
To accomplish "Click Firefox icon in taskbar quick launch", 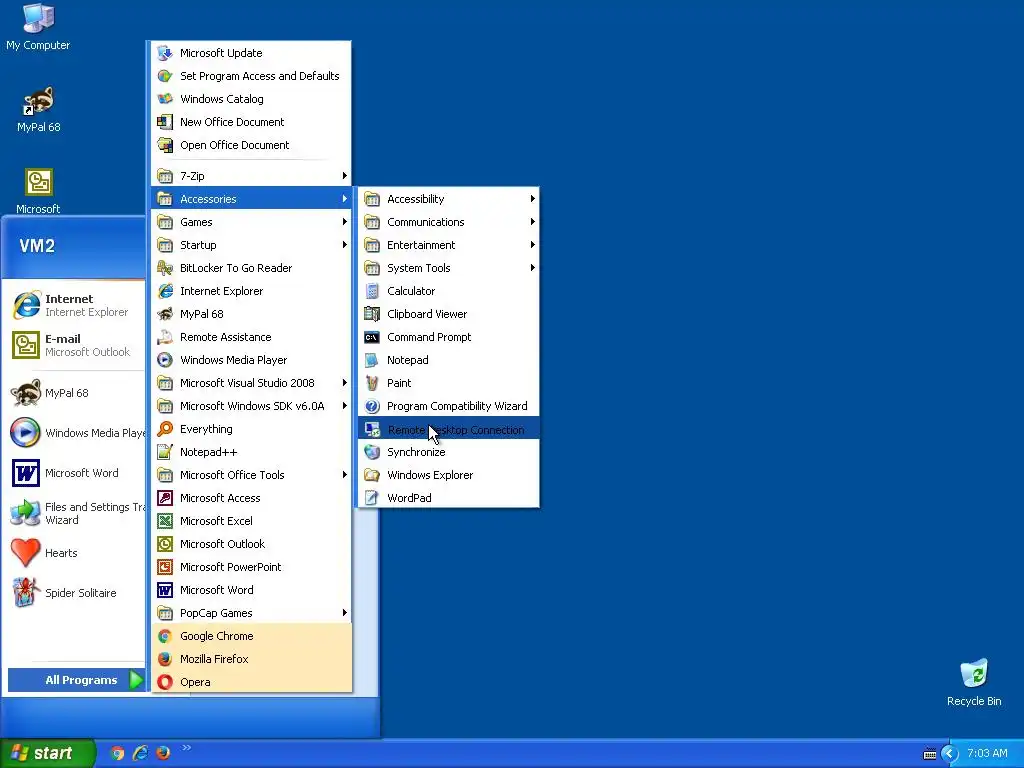I will coord(163,753).
